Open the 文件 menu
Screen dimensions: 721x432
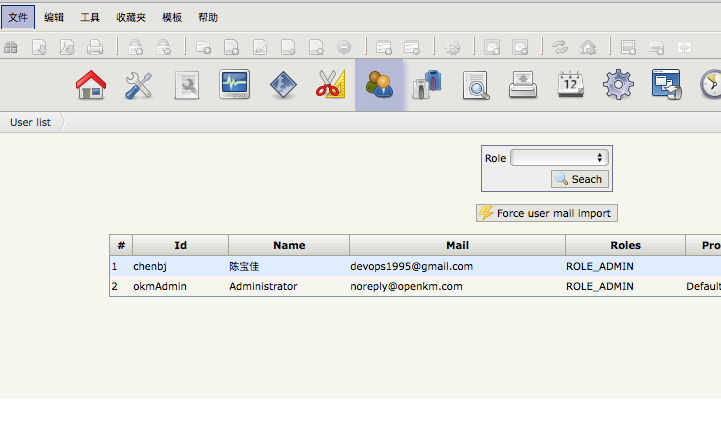pos(18,17)
